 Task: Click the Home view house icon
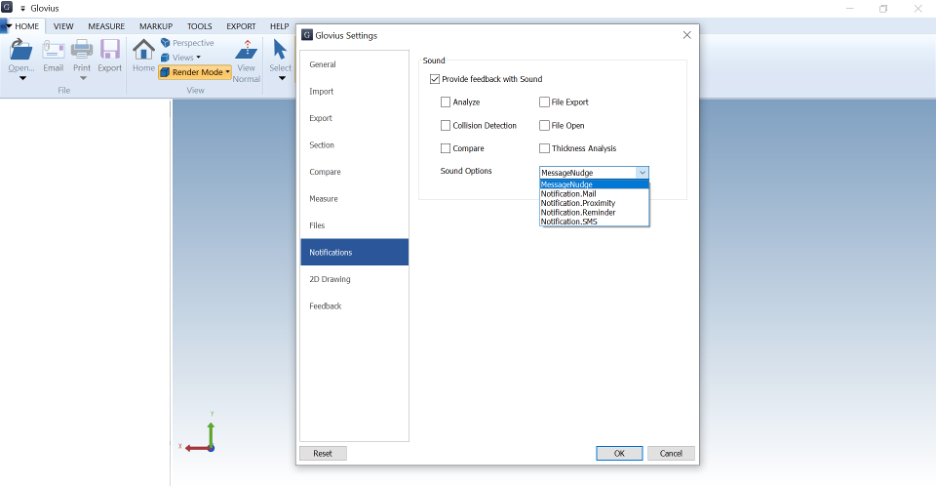[x=143, y=50]
